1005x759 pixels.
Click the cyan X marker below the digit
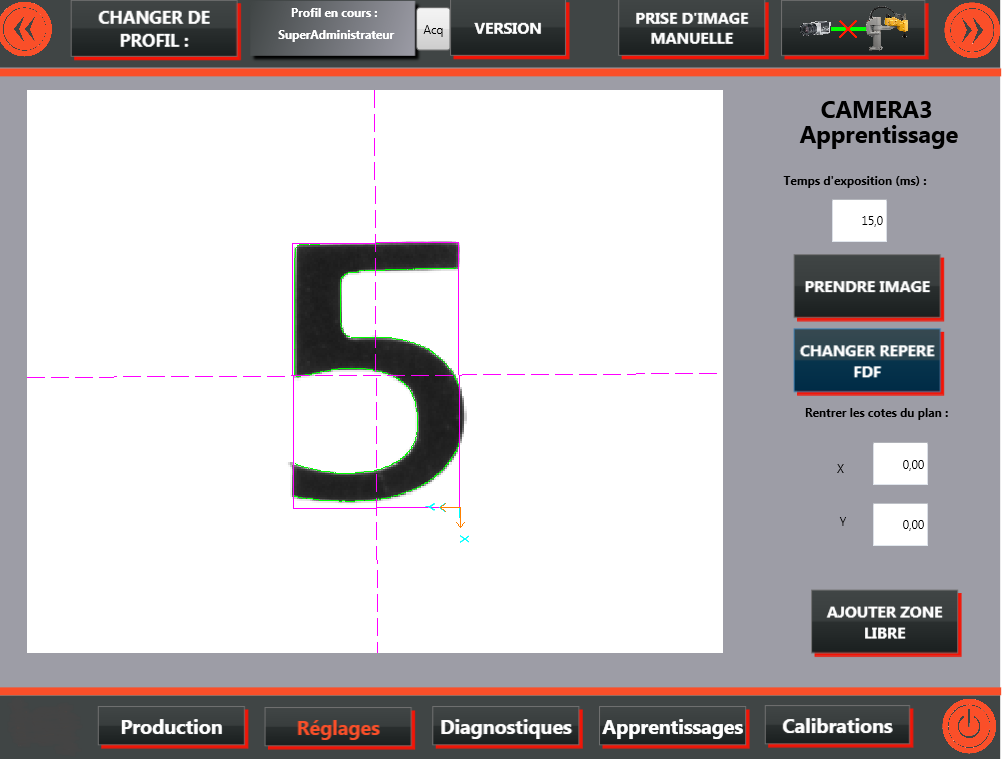[465, 539]
